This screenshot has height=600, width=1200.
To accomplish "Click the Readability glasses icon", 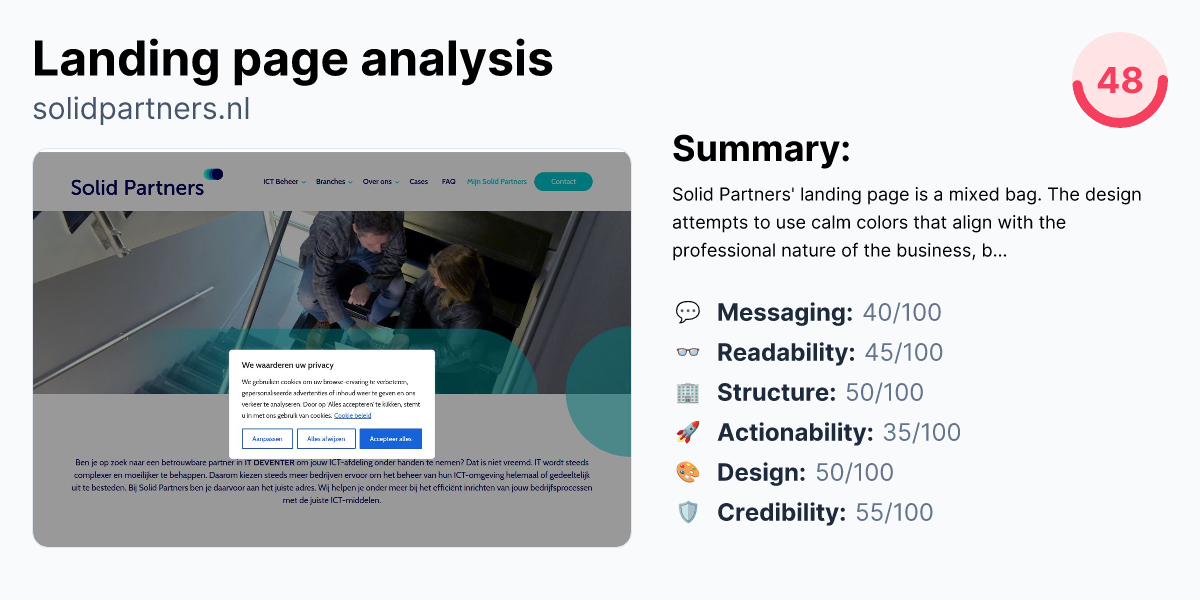I will (688, 352).
